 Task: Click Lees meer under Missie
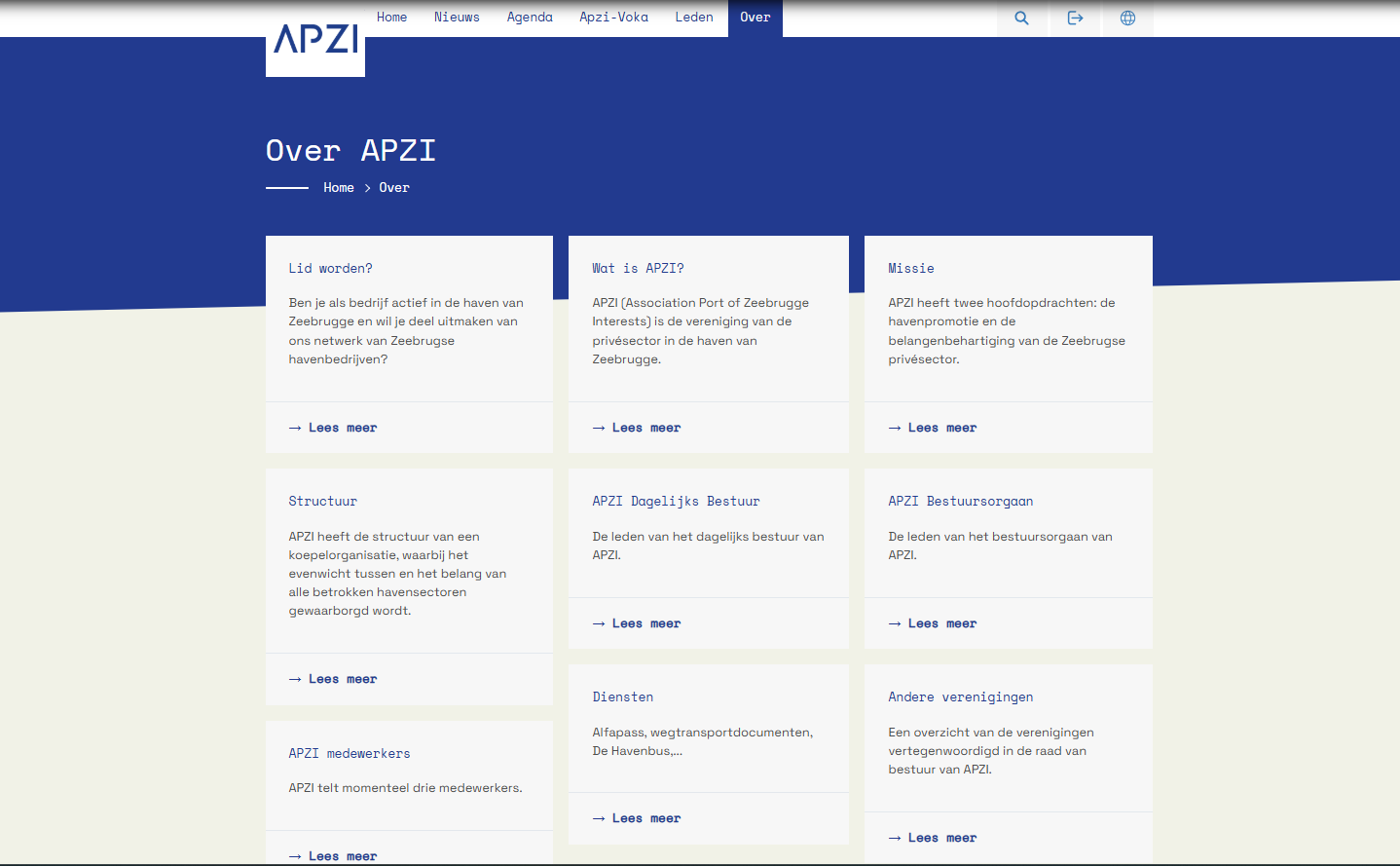[941, 428]
